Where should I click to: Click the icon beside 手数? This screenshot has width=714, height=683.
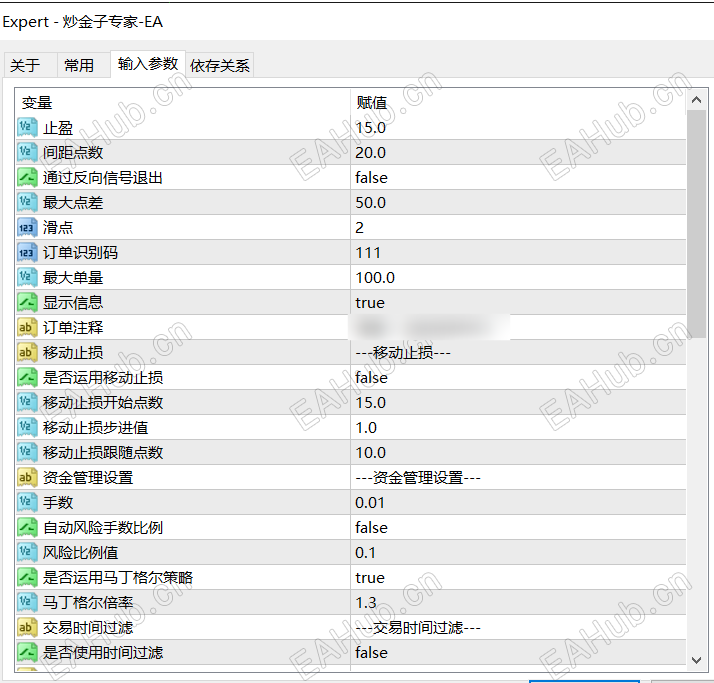click(27, 503)
